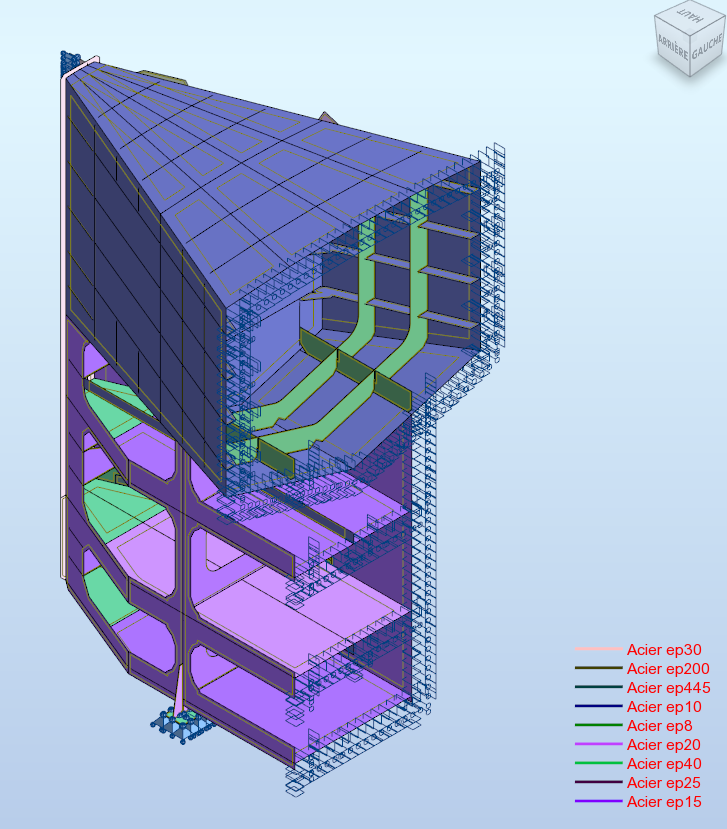
Task: Select the Acier ep200 legend entry text
Action: (x=667, y=669)
